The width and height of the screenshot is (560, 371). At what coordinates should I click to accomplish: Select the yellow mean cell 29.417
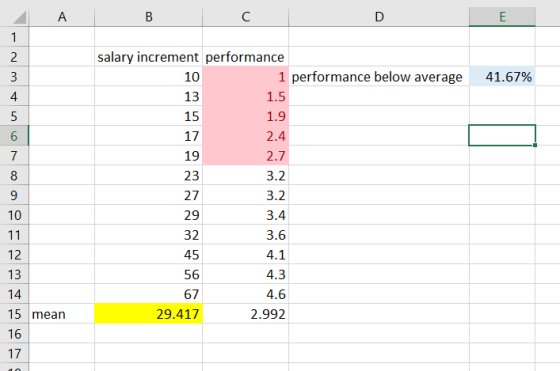click(x=149, y=314)
